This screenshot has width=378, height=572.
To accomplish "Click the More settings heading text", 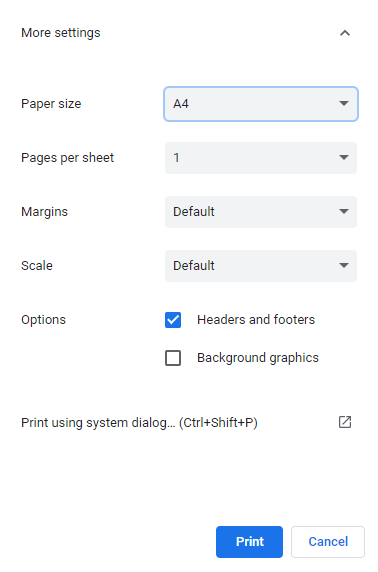I will (61, 33).
